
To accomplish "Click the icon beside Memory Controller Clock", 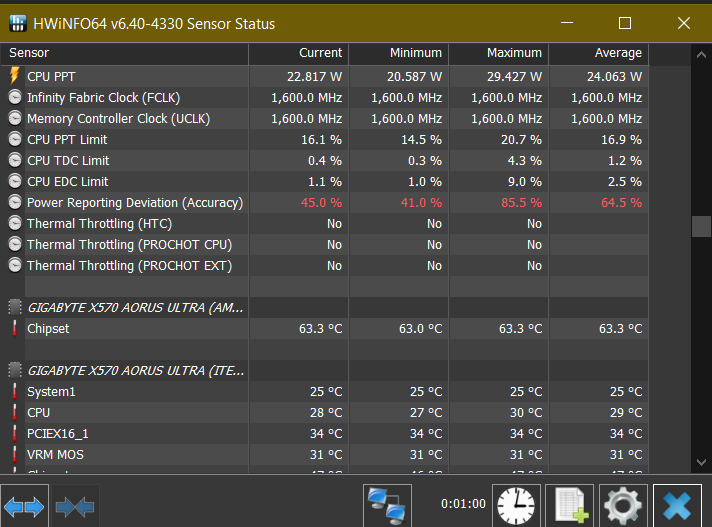I will (15, 118).
